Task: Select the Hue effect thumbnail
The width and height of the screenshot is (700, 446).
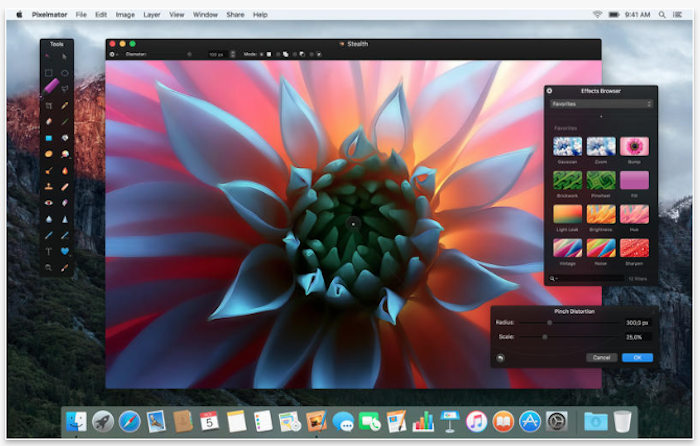Action: point(634,214)
